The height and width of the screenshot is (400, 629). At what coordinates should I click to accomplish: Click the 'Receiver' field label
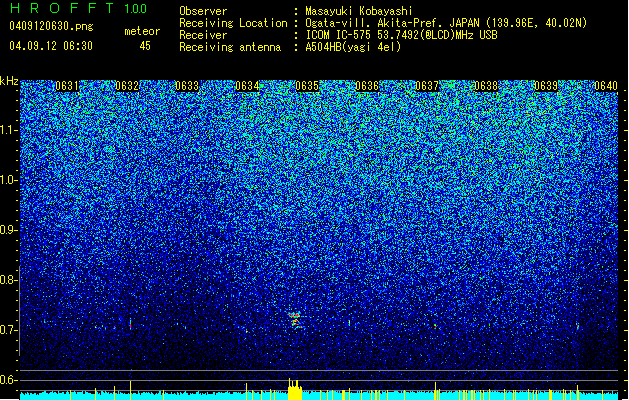coord(203,35)
